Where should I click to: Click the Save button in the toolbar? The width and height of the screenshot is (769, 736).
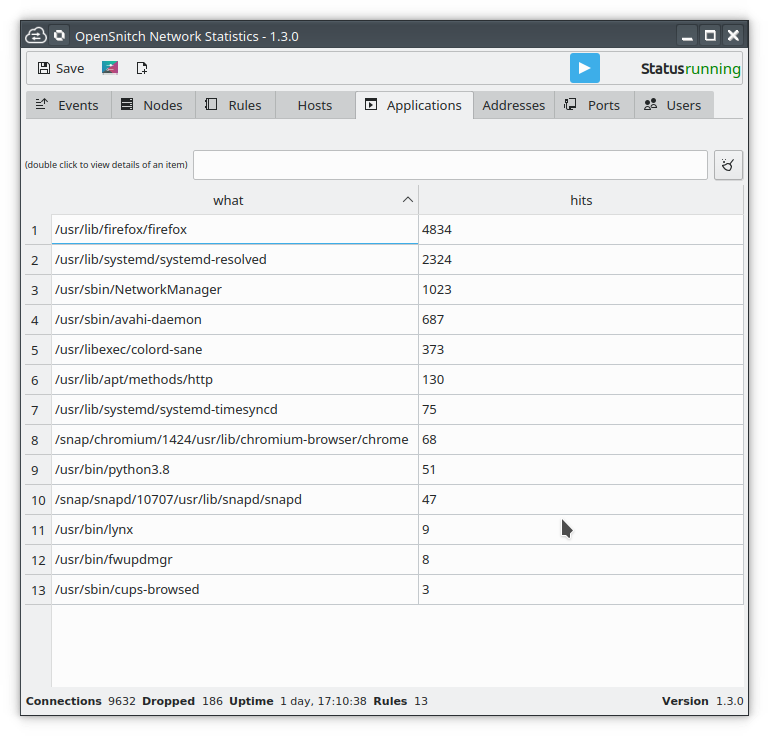click(x=61, y=68)
